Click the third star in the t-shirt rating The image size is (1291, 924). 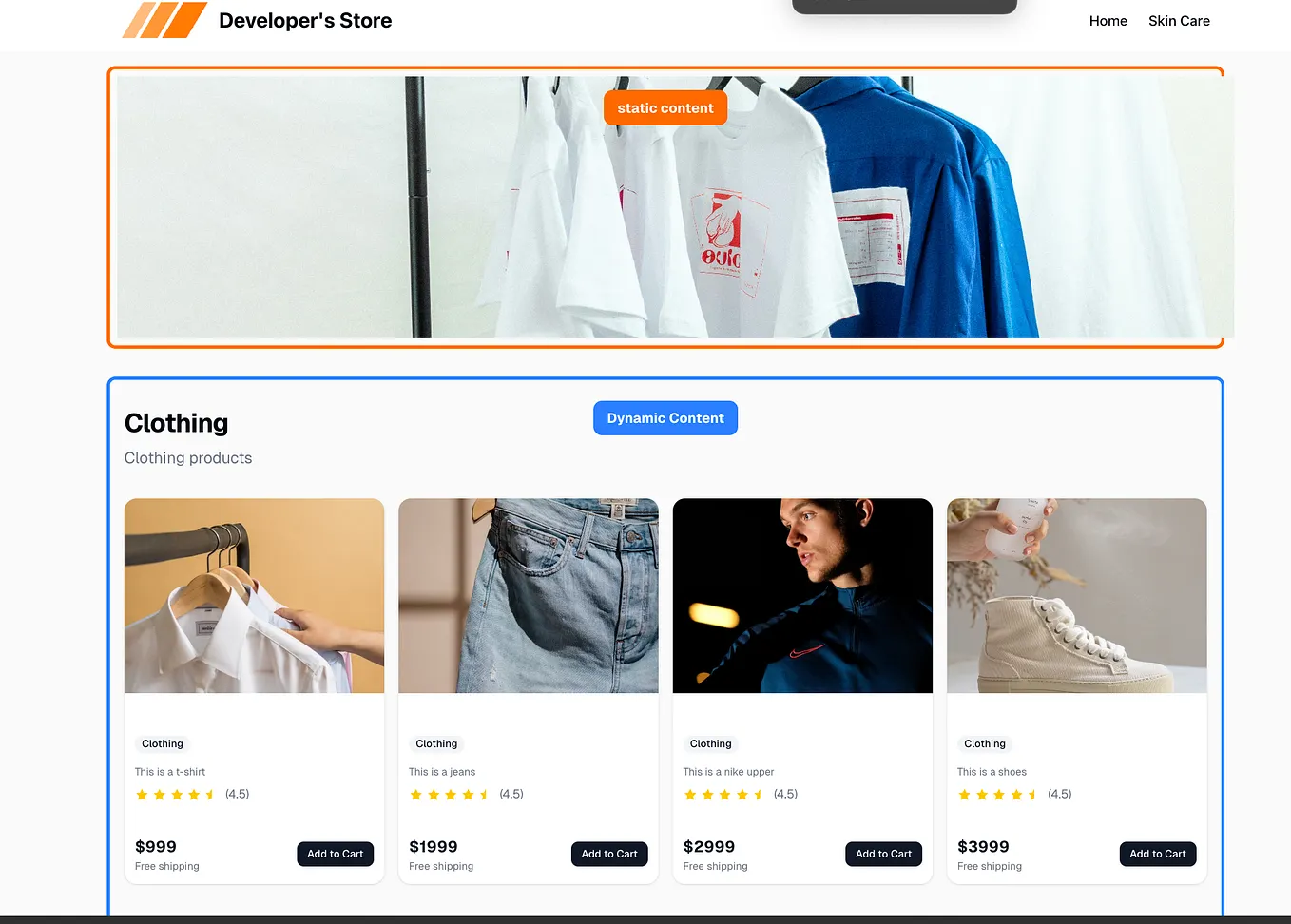(x=176, y=794)
